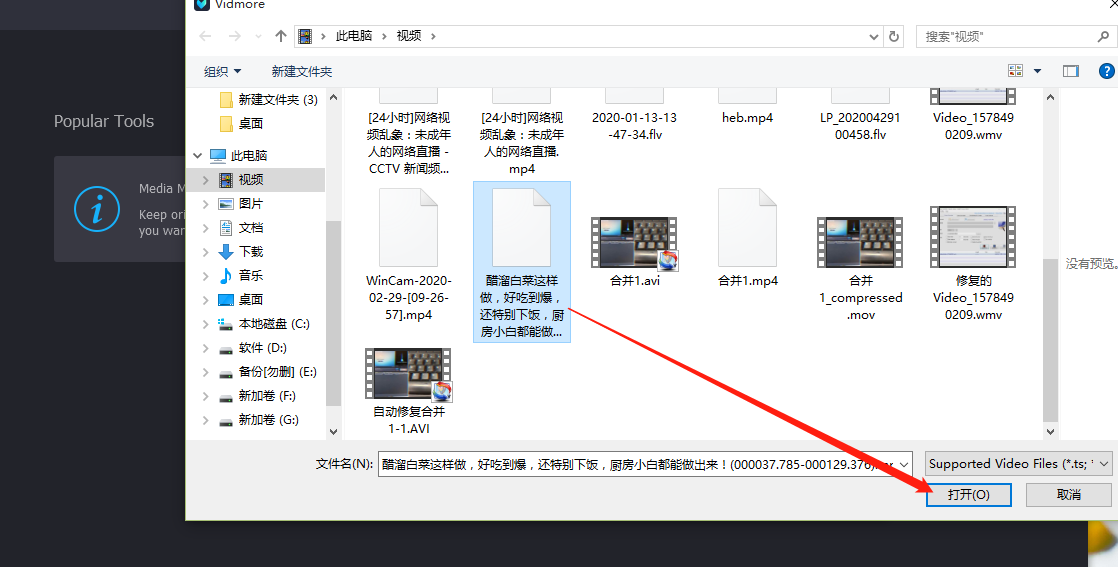The height and width of the screenshot is (567, 1119).
Task: Open the 组织 menu
Action: click(223, 71)
